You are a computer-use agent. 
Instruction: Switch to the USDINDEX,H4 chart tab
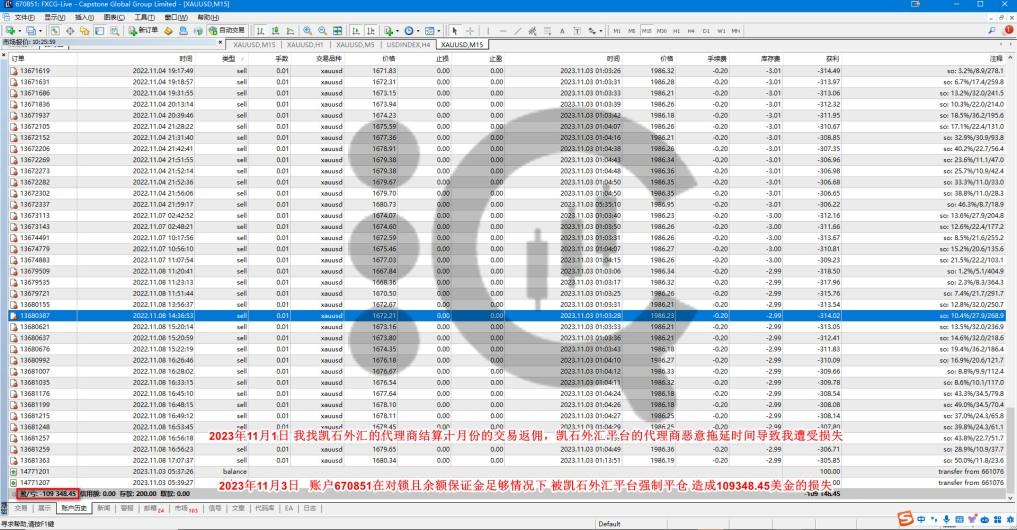coord(407,45)
